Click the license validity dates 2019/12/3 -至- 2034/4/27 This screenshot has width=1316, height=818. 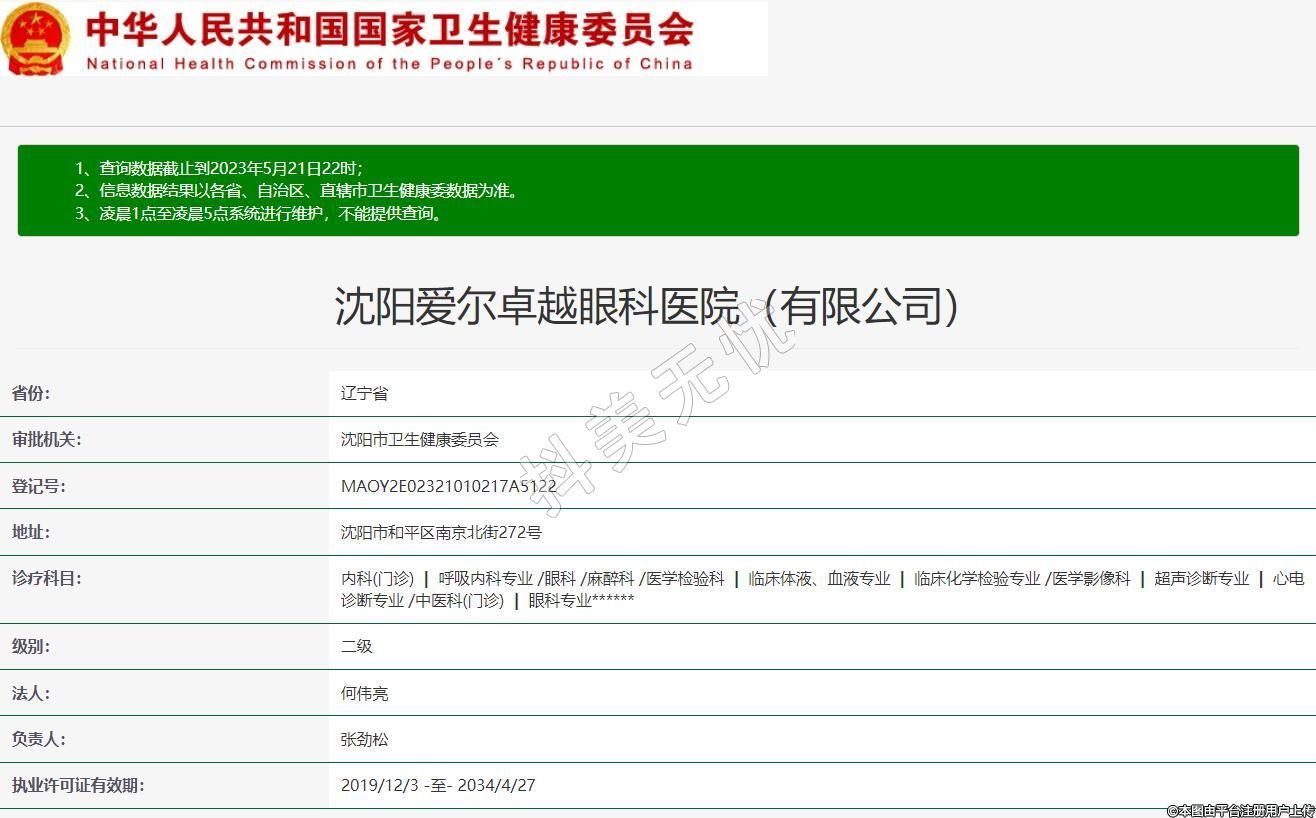click(x=438, y=785)
